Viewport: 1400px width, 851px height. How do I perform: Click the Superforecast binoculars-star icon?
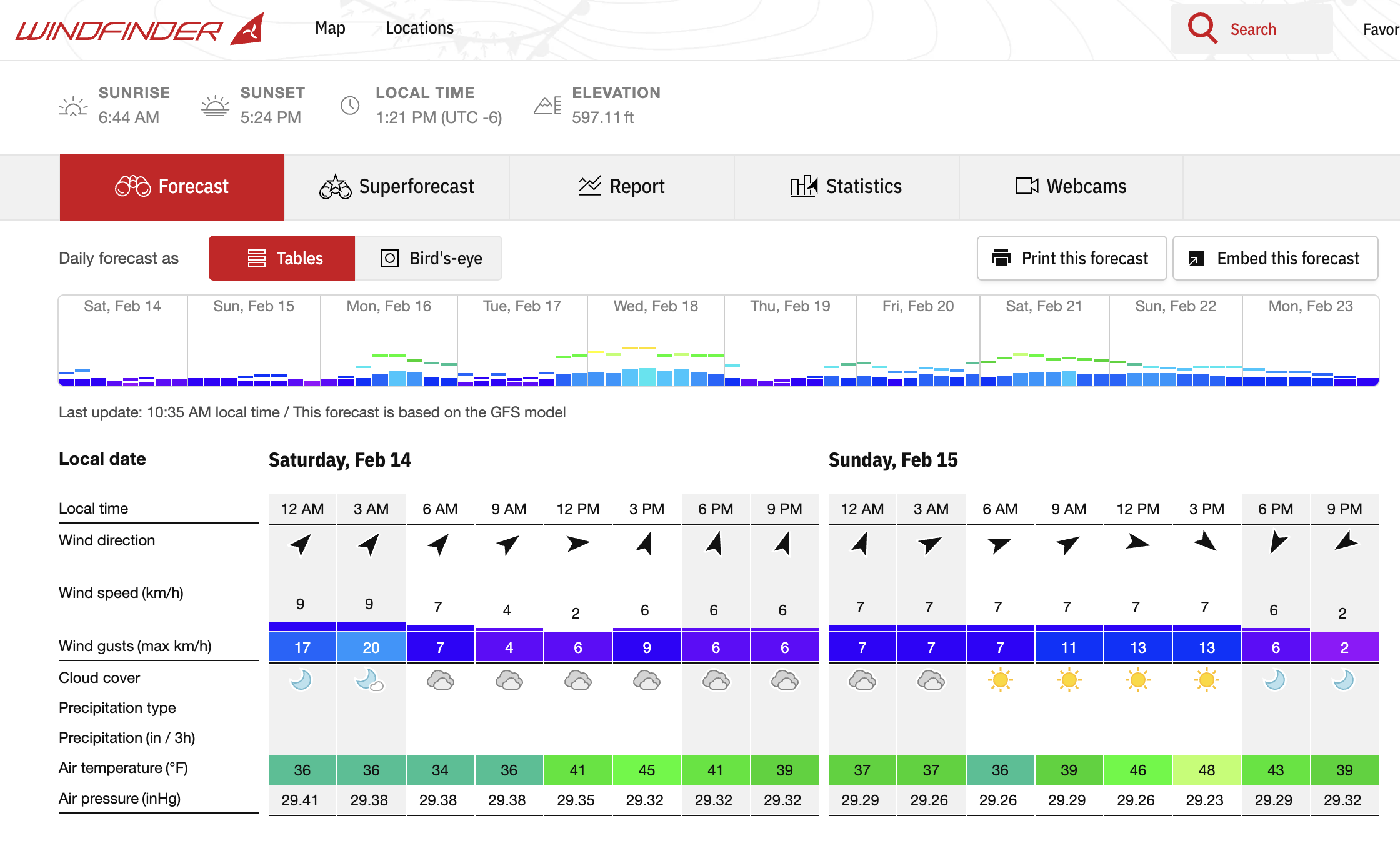coord(336,186)
